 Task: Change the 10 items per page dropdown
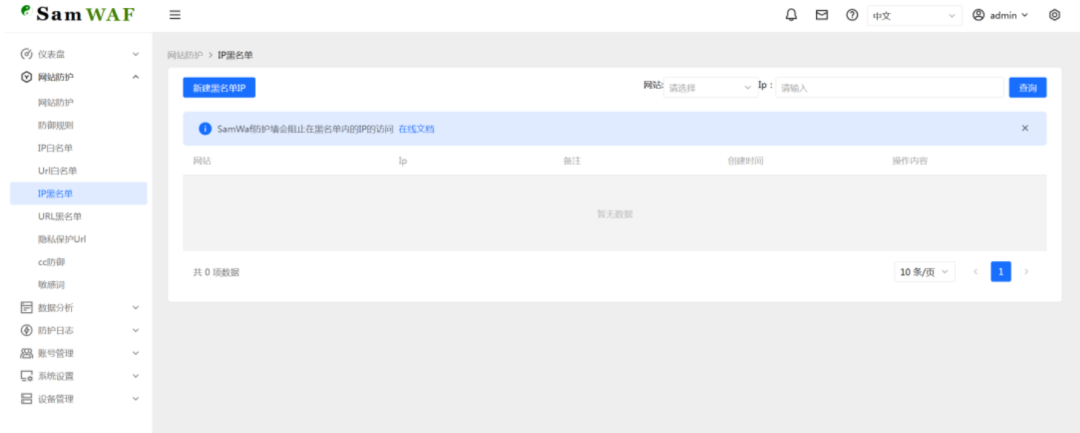[x=925, y=272]
